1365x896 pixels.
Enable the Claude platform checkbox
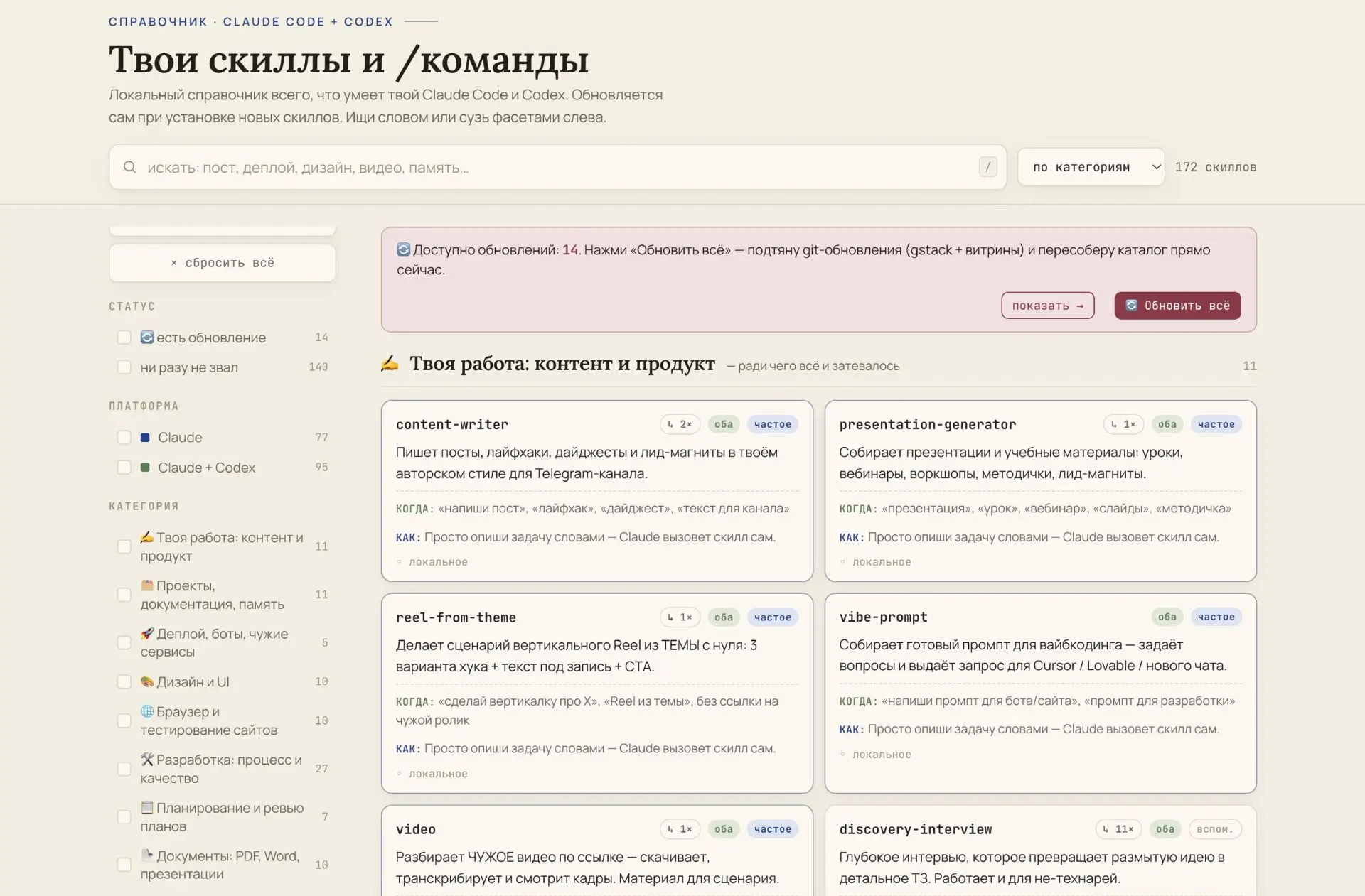click(124, 437)
